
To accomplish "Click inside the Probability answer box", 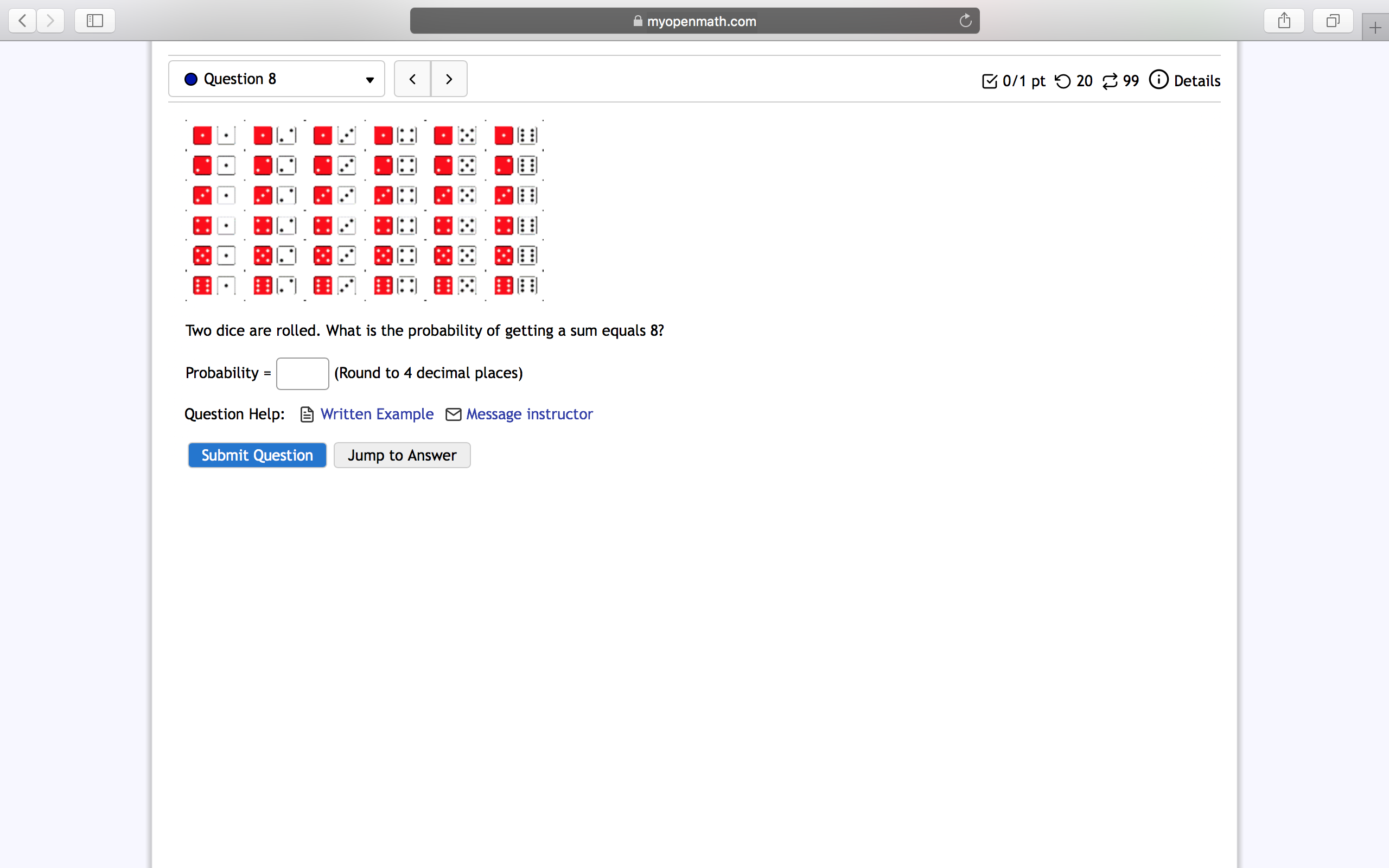I will coord(302,373).
